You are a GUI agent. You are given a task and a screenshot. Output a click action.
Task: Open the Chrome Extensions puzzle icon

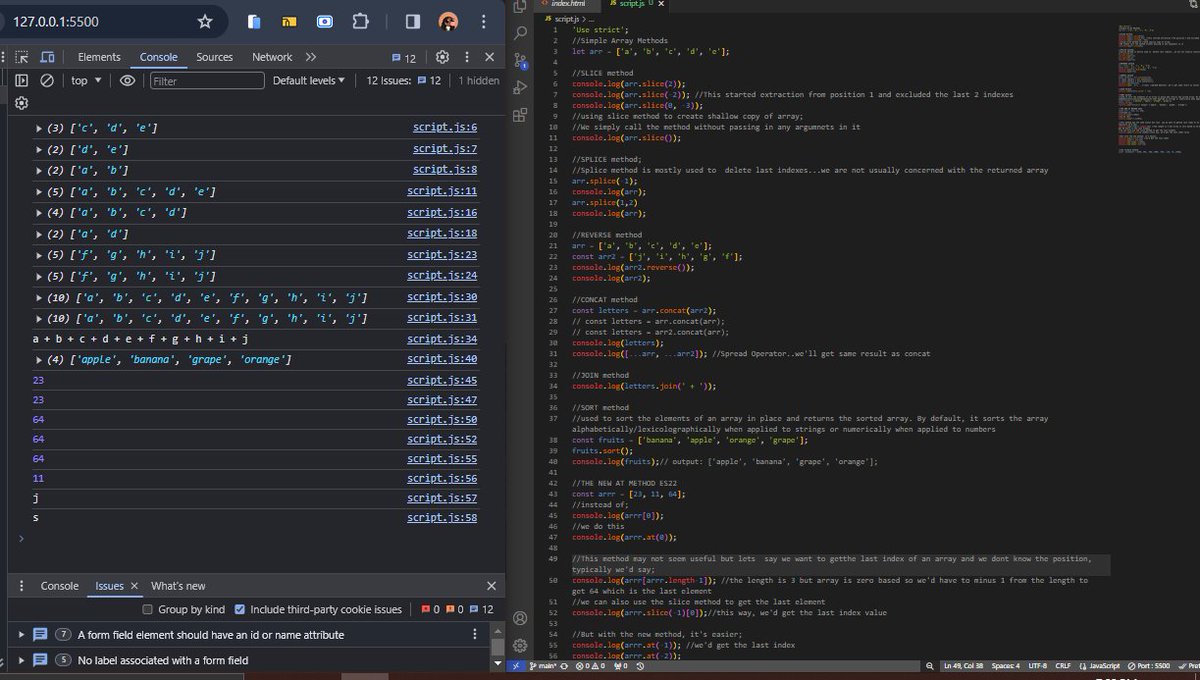click(361, 21)
